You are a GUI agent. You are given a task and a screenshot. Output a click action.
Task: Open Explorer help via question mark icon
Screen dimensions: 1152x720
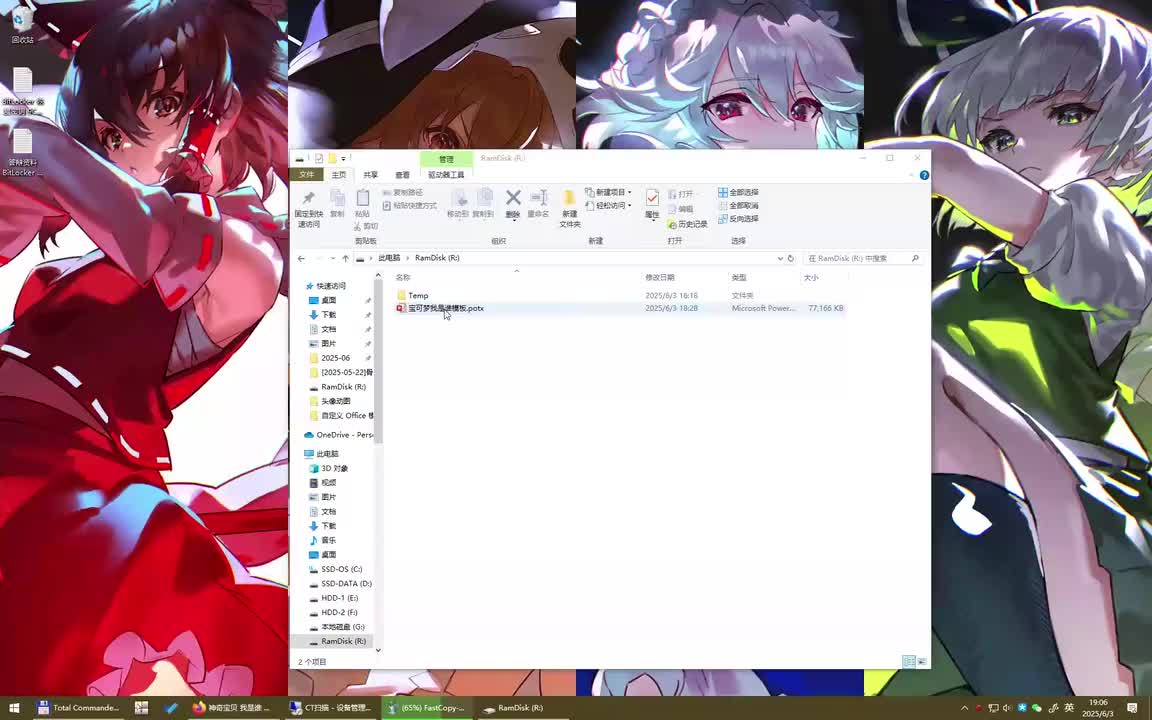[x=924, y=175]
